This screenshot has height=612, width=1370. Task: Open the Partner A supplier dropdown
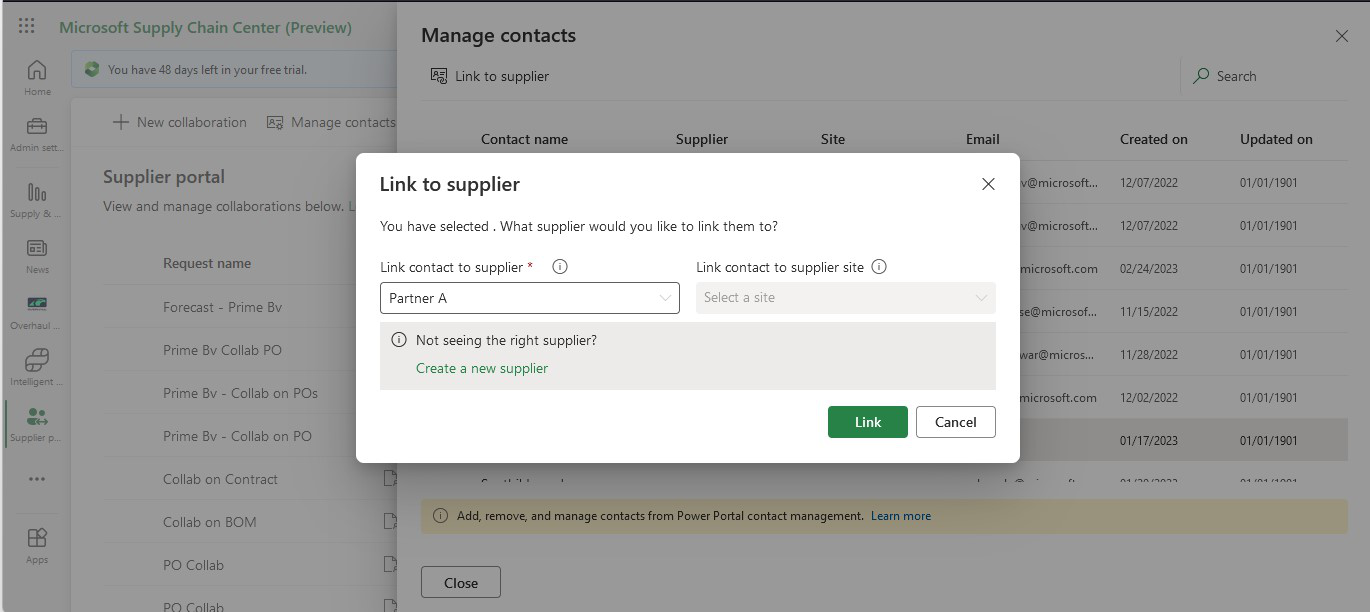coord(530,298)
